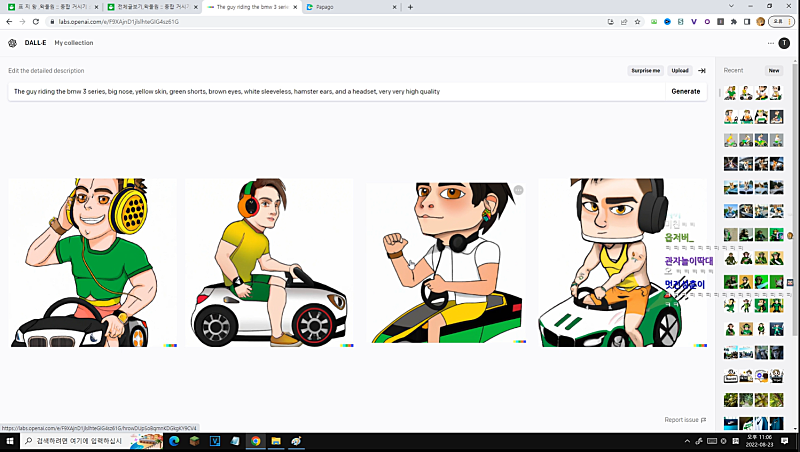
Task: Click the OpenAI logo in the header
Action: coord(13,43)
